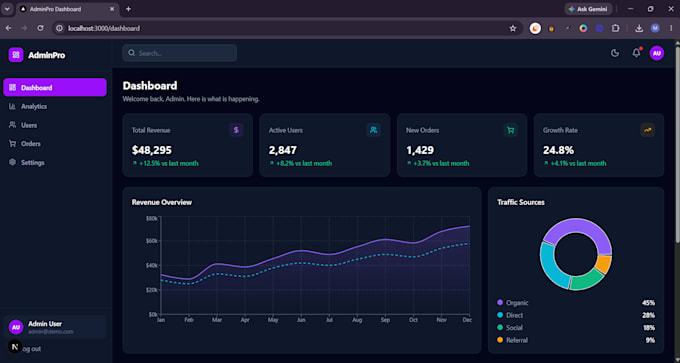This screenshot has height=363, width=680.
Task: Bookmark the page with star icon
Action: [513, 28]
